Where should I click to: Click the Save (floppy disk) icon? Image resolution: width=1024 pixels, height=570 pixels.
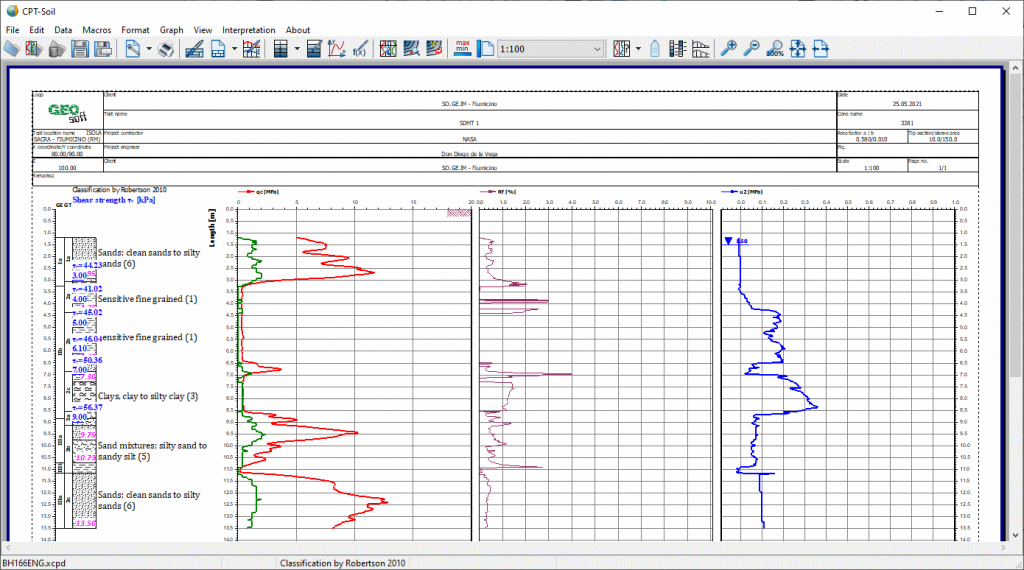click(82, 48)
